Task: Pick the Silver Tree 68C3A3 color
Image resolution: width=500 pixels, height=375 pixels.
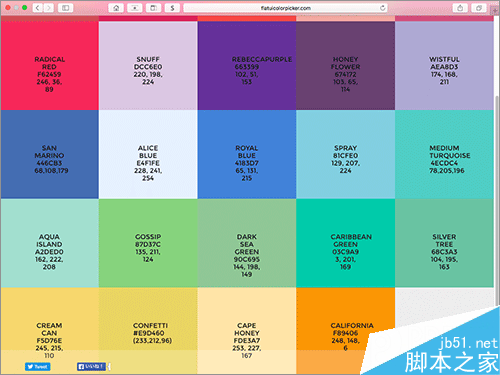Action: coord(444,243)
